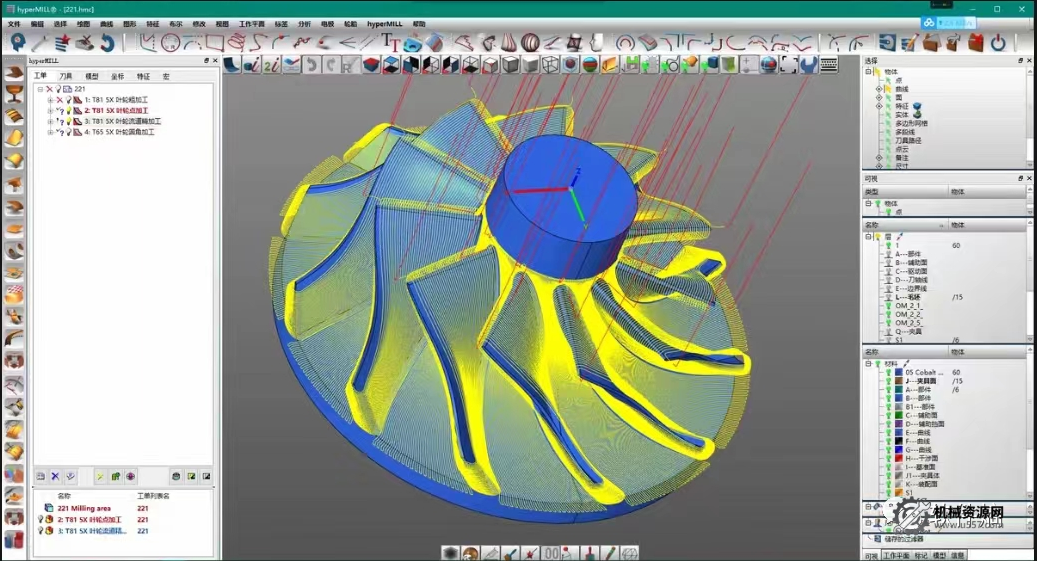Expand the 曲线 node in selection panel
Image resolution: width=1037 pixels, height=561 pixels.
879,89
